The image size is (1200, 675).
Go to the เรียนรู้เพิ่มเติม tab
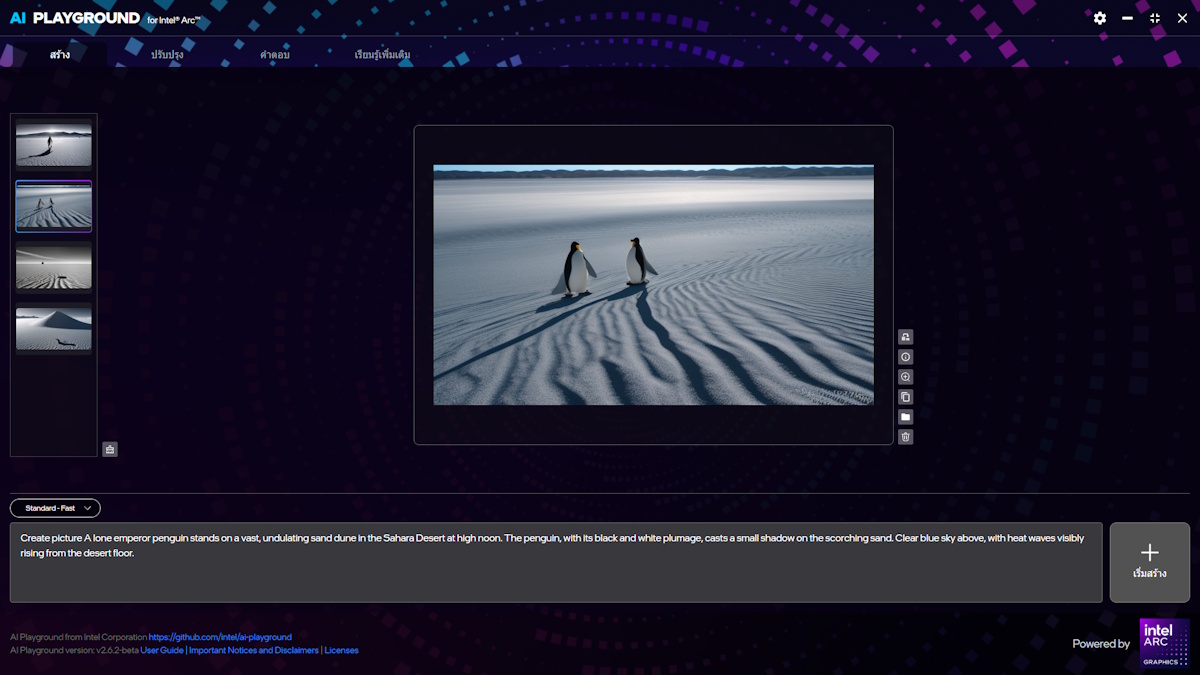pos(382,55)
